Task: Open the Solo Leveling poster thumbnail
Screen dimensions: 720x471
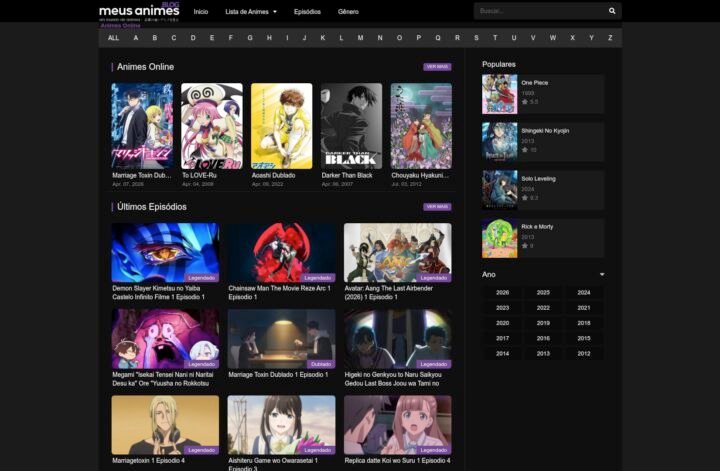Action: (x=499, y=189)
